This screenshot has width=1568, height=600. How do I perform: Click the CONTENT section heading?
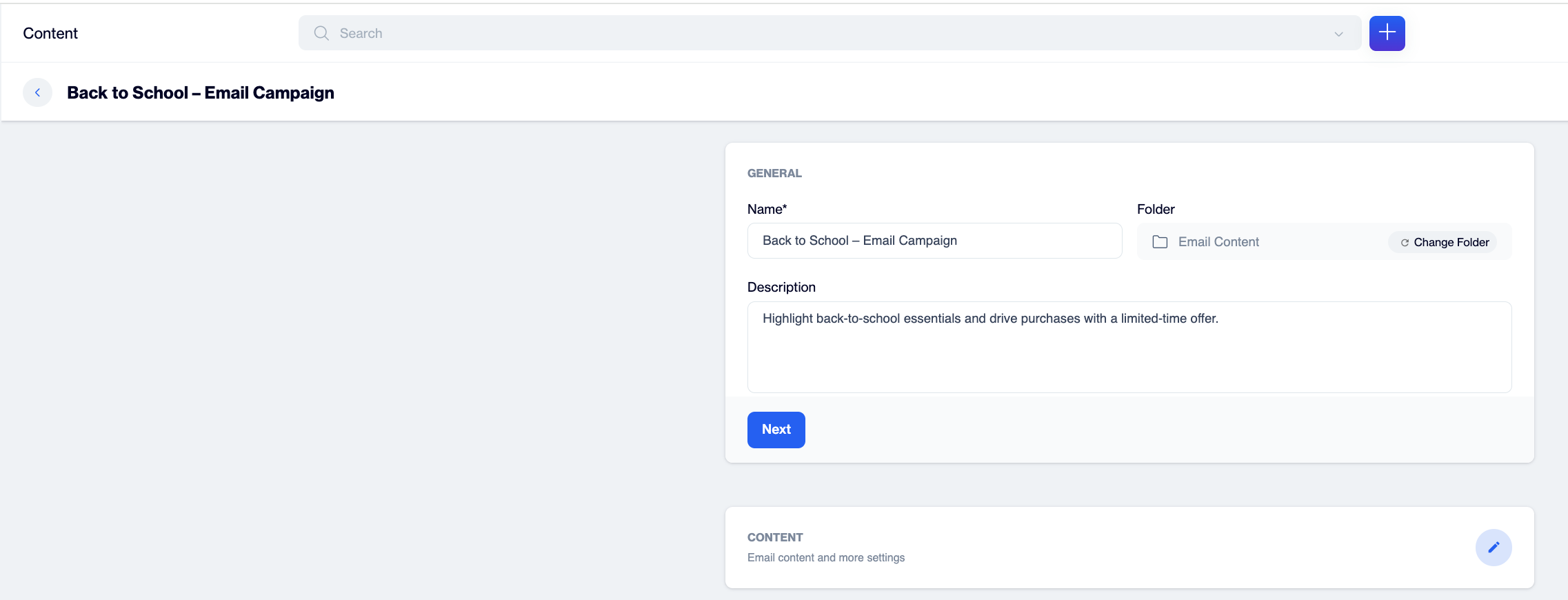click(x=775, y=537)
